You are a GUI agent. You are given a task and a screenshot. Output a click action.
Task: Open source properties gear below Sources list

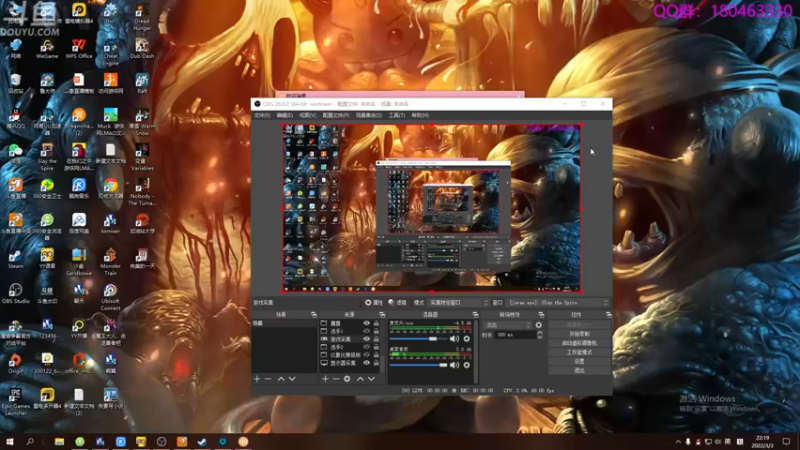347,379
